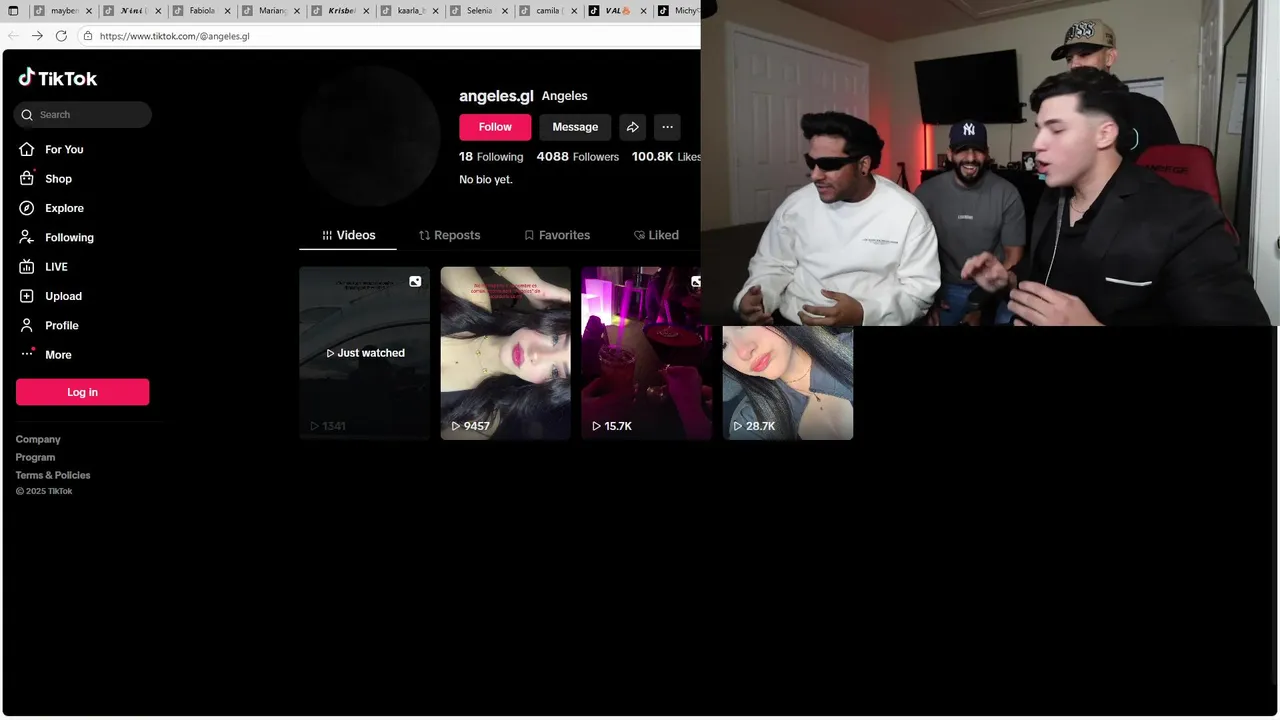The width and height of the screenshot is (1280, 720).
Task: Switch to the Mariang browser tab
Action: (x=272, y=11)
